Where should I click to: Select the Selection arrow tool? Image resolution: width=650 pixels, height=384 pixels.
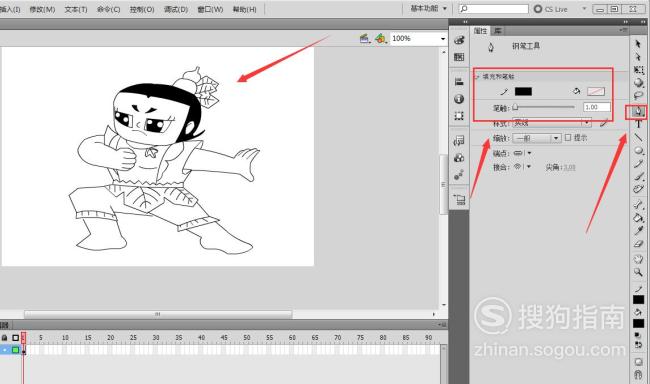pos(638,44)
